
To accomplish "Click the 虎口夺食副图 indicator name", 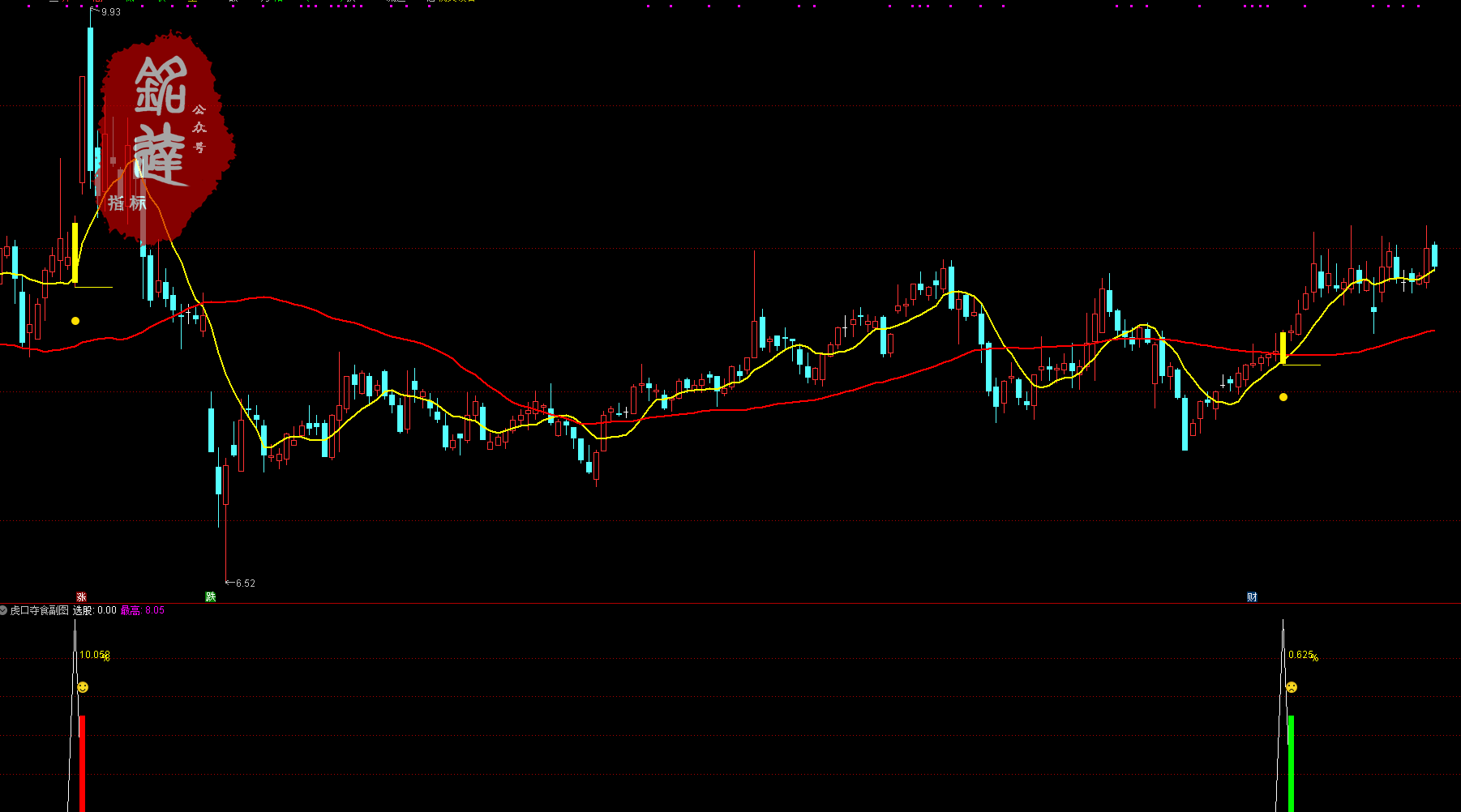I will point(39,610).
